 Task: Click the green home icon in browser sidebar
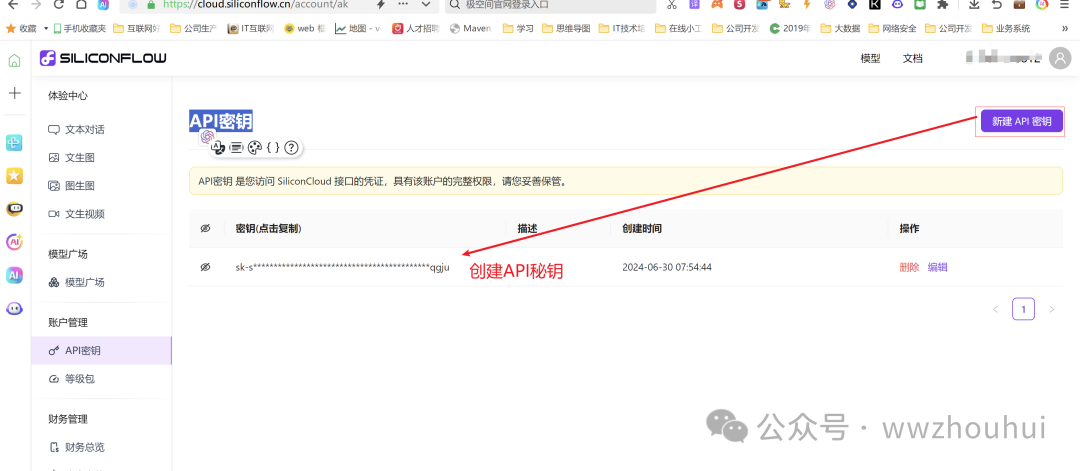tap(14, 61)
